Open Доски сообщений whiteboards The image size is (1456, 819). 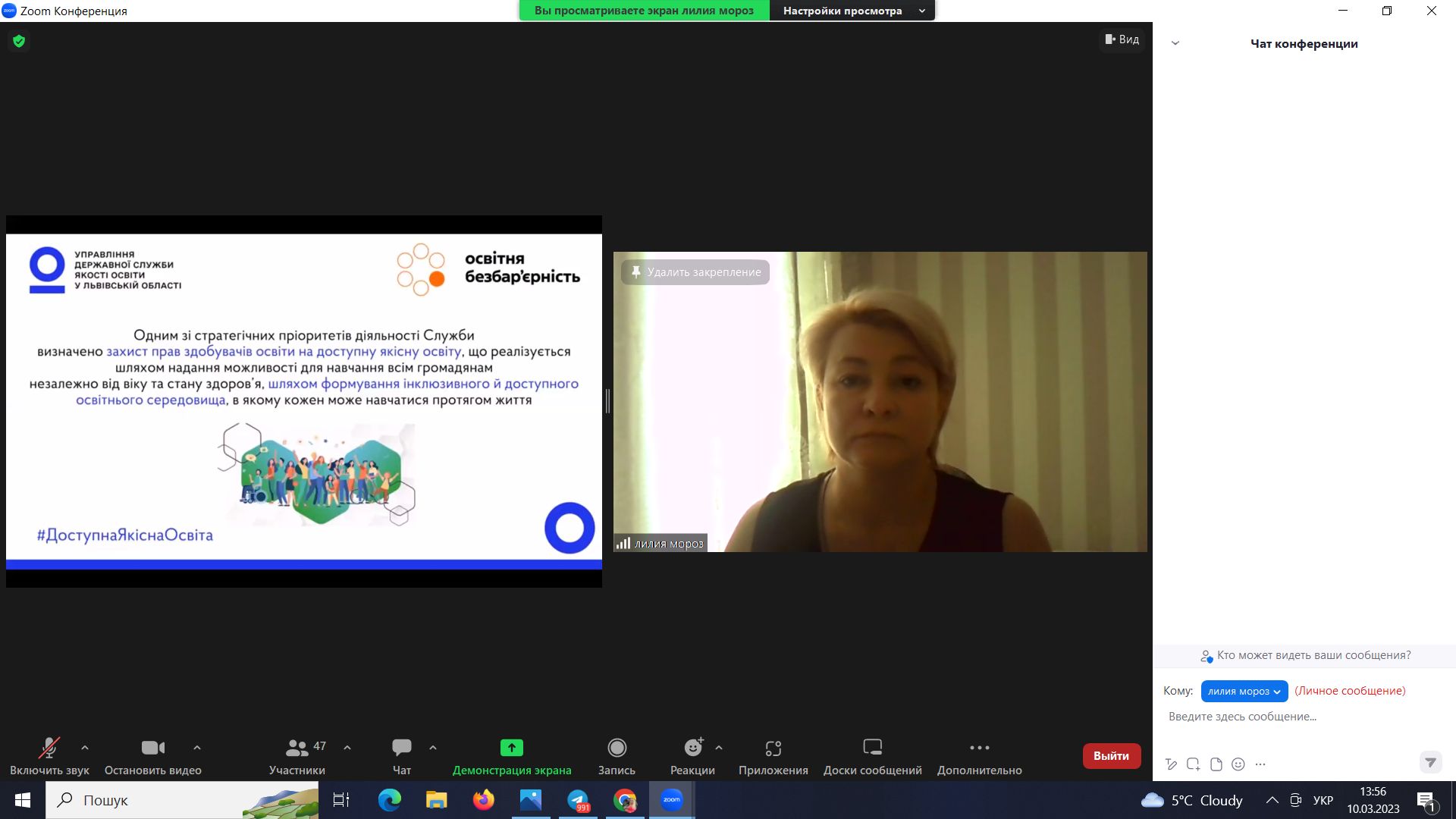(873, 756)
